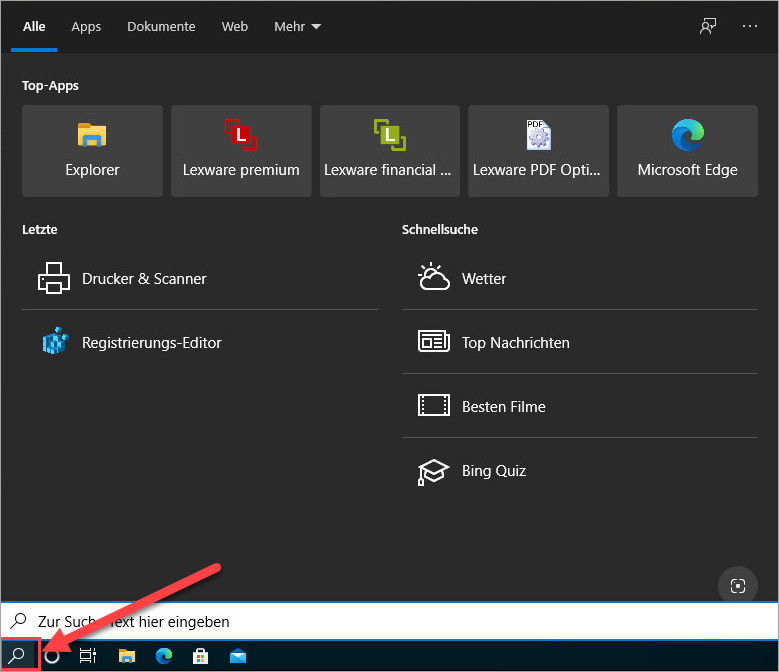The image size is (779, 672).
Task: Open the Mail app from the taskbar
Action: (238, 657)
